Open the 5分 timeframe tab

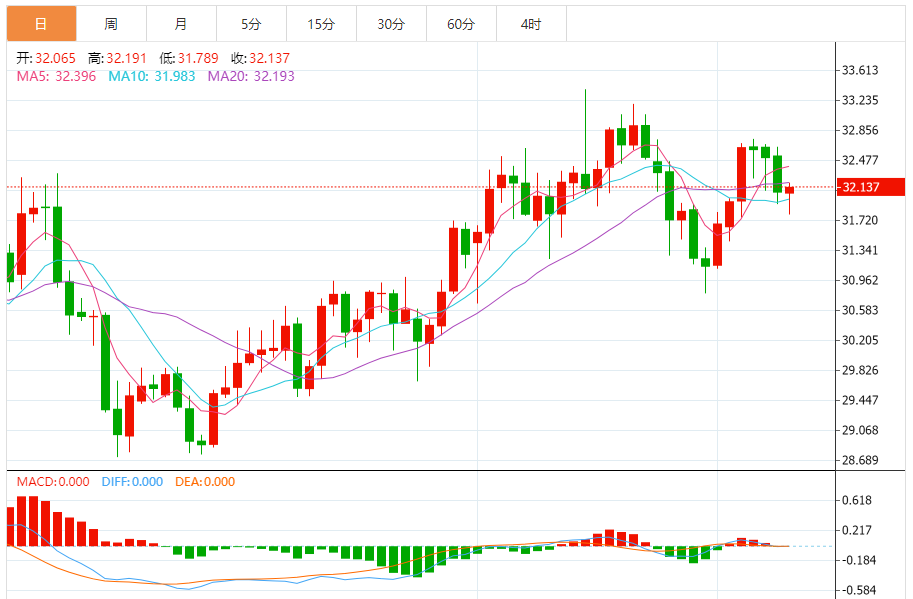(x=251, y=24)
